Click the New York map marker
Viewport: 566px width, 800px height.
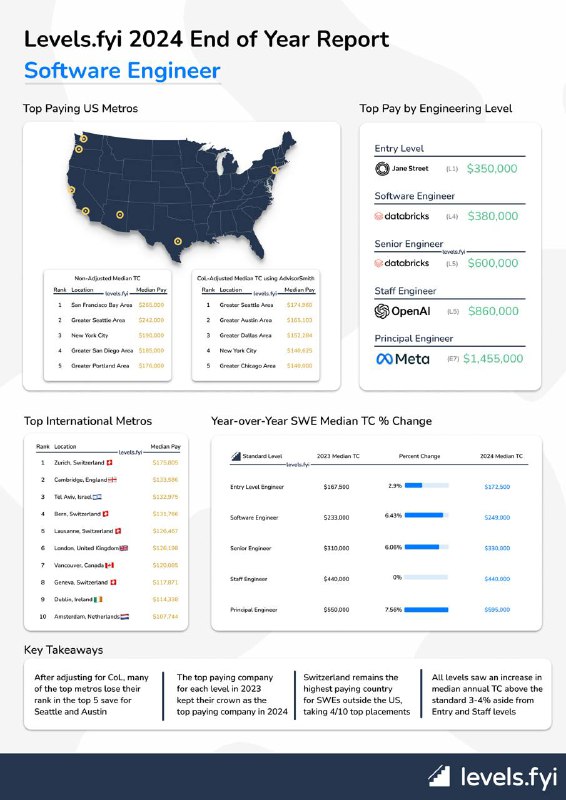click(x=275, y=170)
